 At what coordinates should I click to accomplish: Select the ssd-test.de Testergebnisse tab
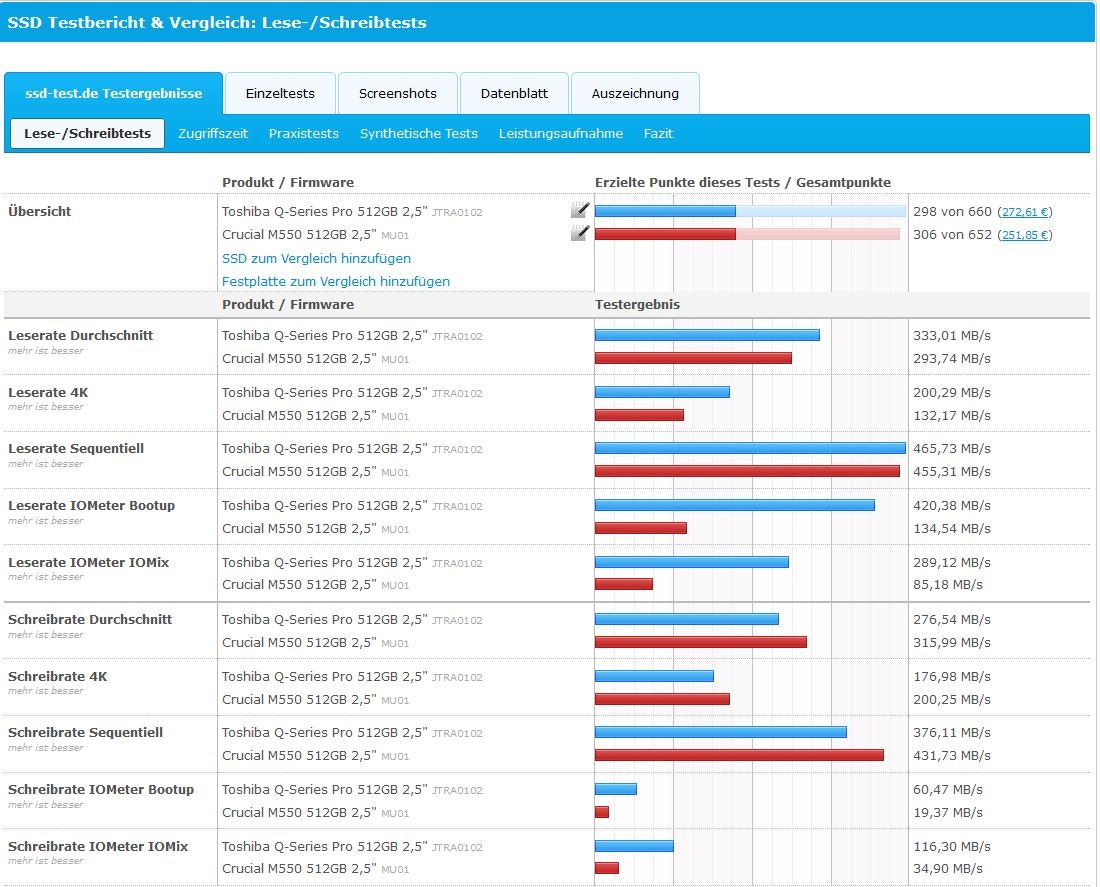113,94
